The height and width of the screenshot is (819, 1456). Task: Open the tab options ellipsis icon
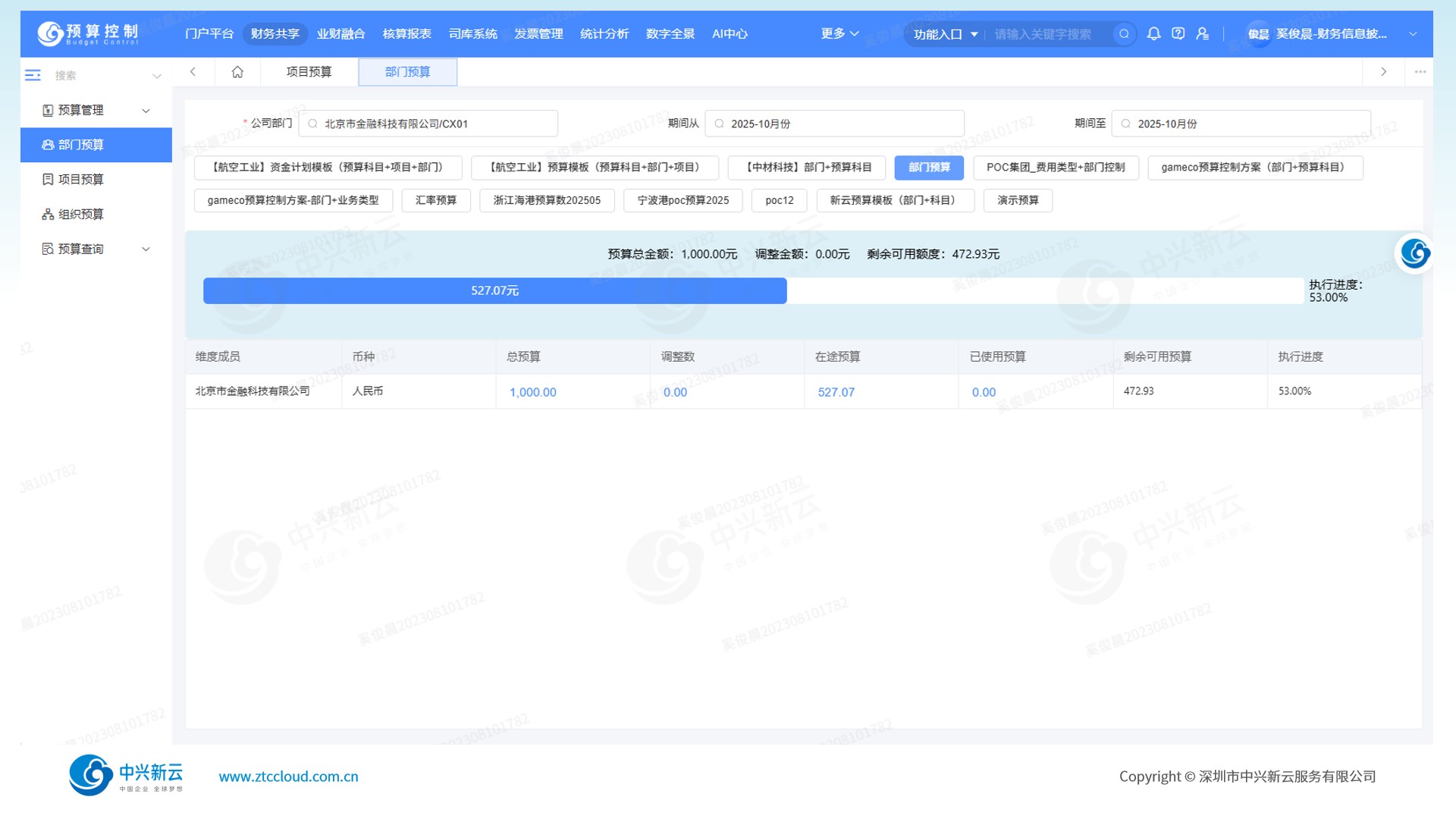1420,72
